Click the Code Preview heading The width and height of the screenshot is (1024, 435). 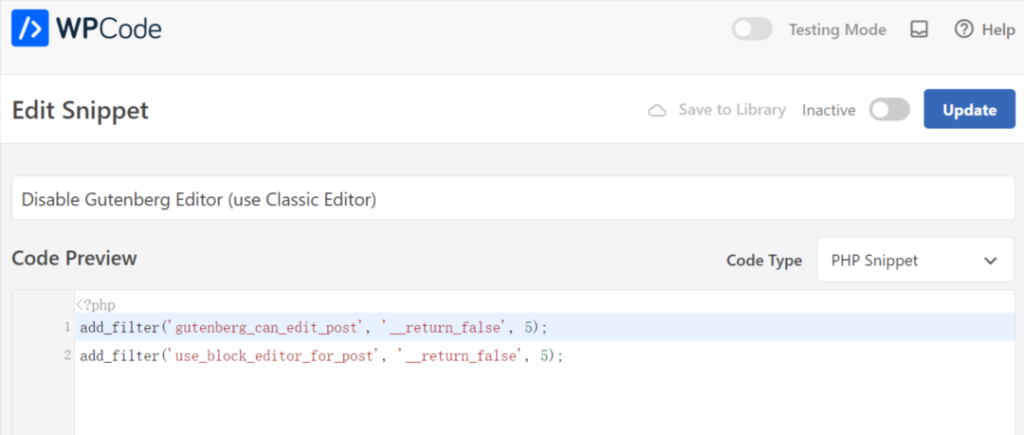click(74, 258)
